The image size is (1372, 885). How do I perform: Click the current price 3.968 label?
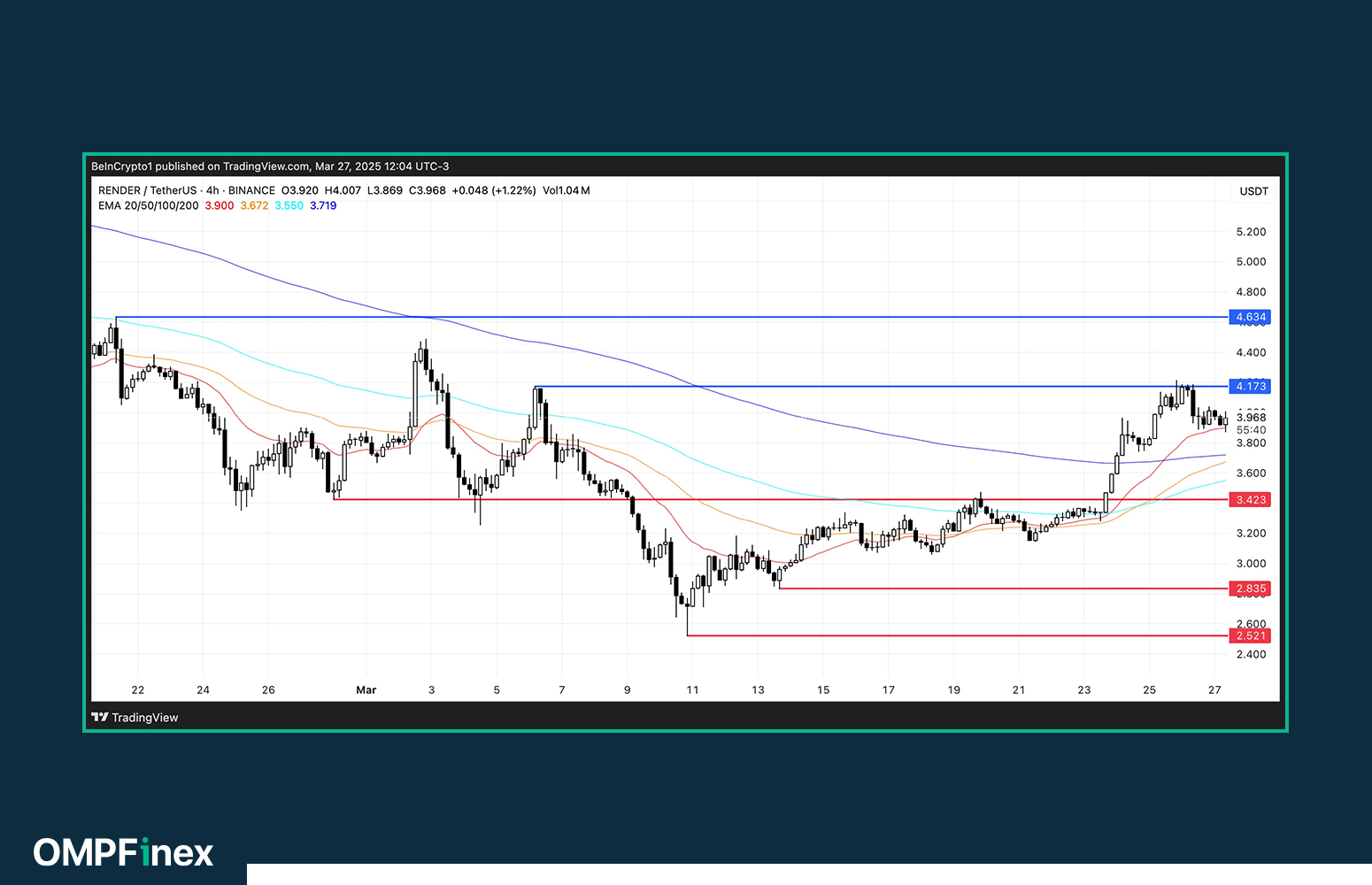[x=1251, y=418]
